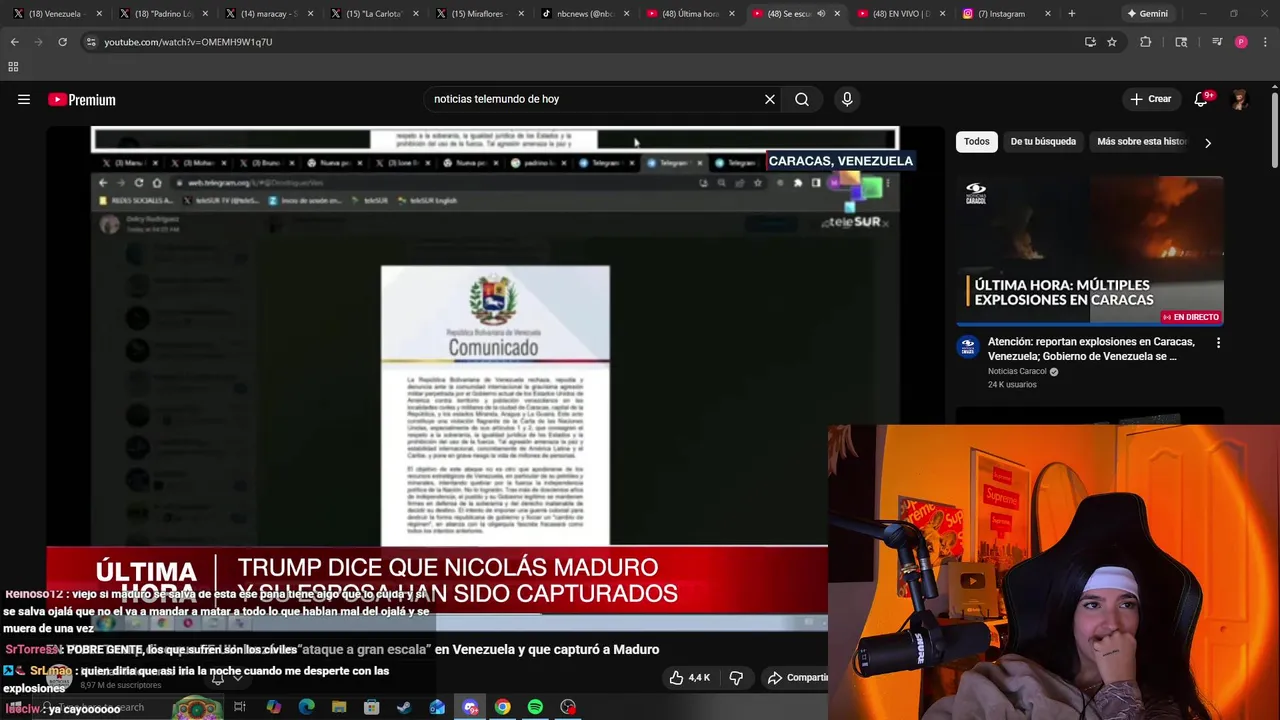Run search with the magnifier icon
The height and width of the screenshot is (720, 1280).
802,99
